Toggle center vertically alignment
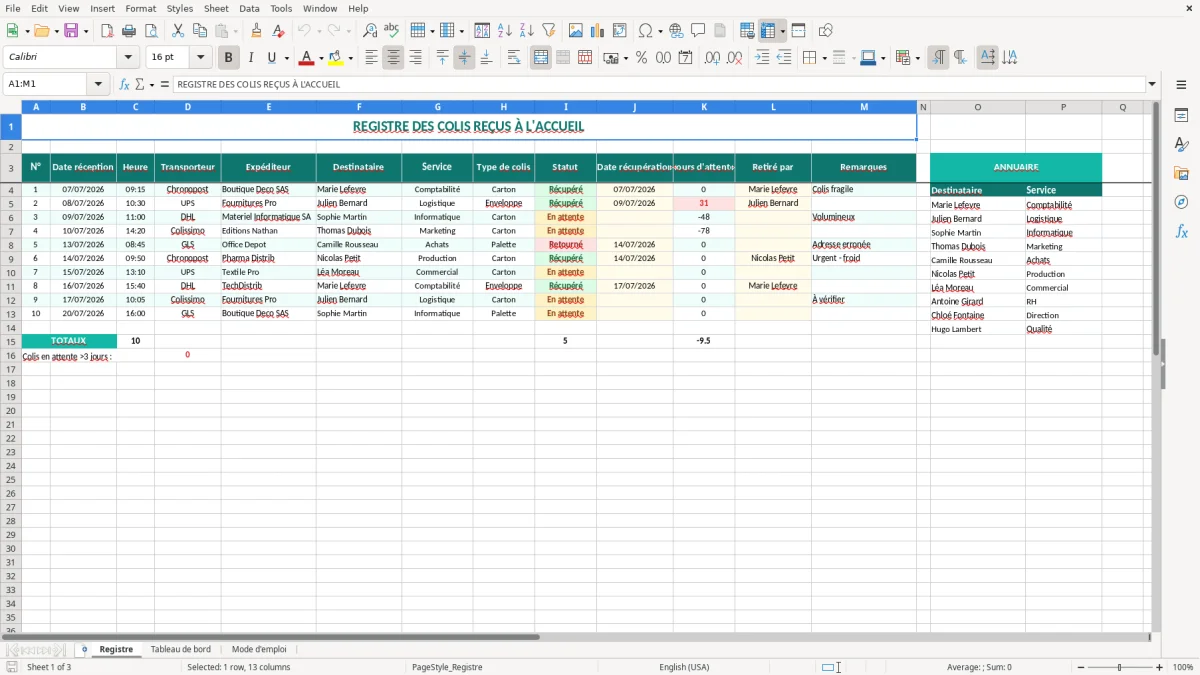1200x675 pixels. pos(464,58)
